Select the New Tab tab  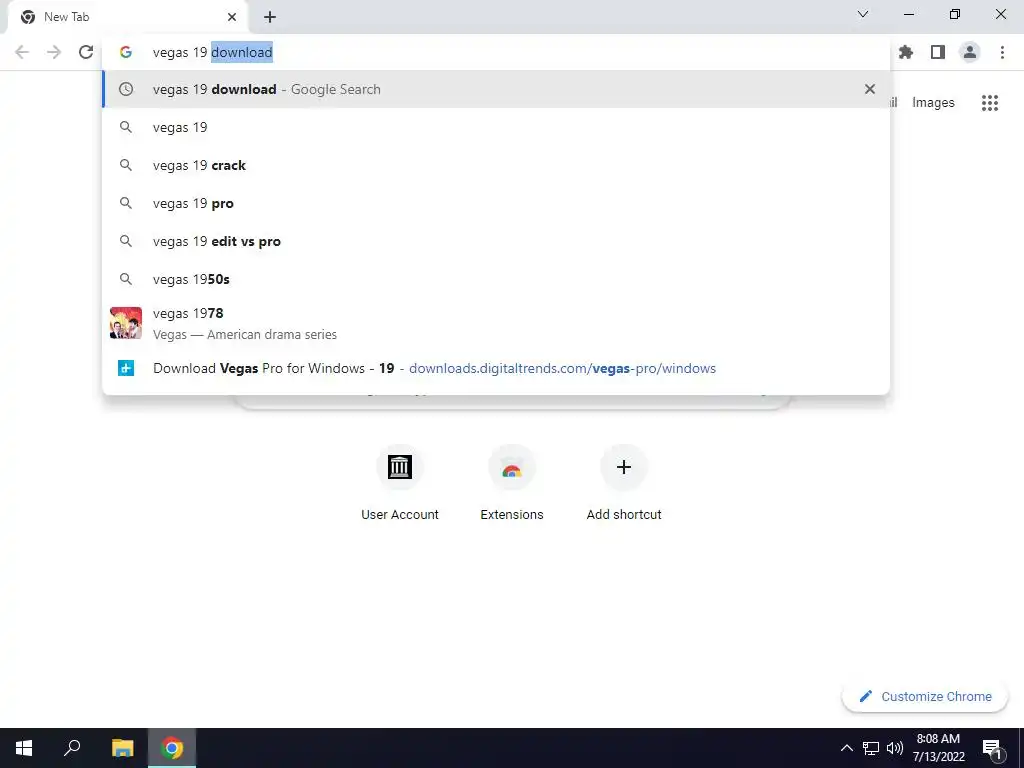(127, 17)
